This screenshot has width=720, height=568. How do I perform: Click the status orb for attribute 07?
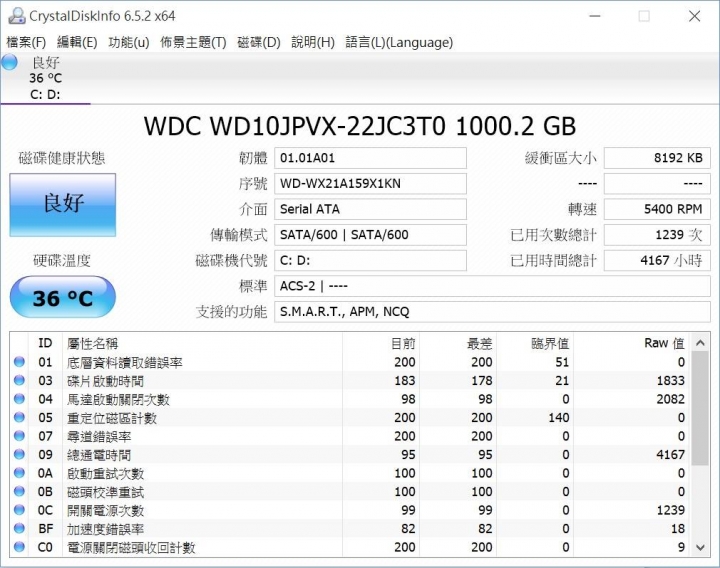click(19, 436)
